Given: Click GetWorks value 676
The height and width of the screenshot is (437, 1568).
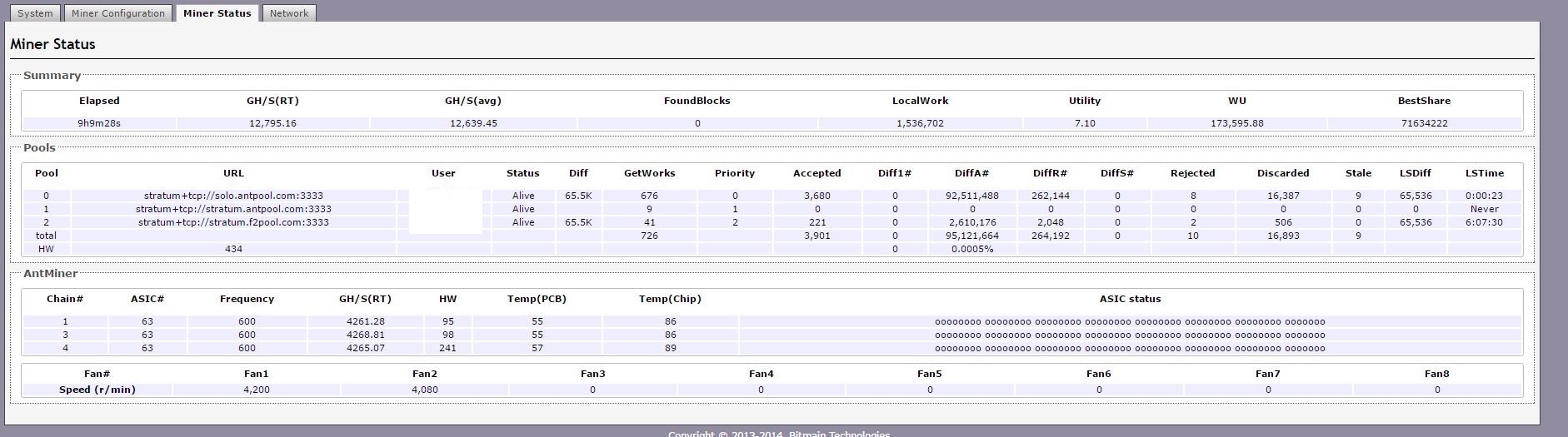Looking at the screenshot, I should 649,196.
